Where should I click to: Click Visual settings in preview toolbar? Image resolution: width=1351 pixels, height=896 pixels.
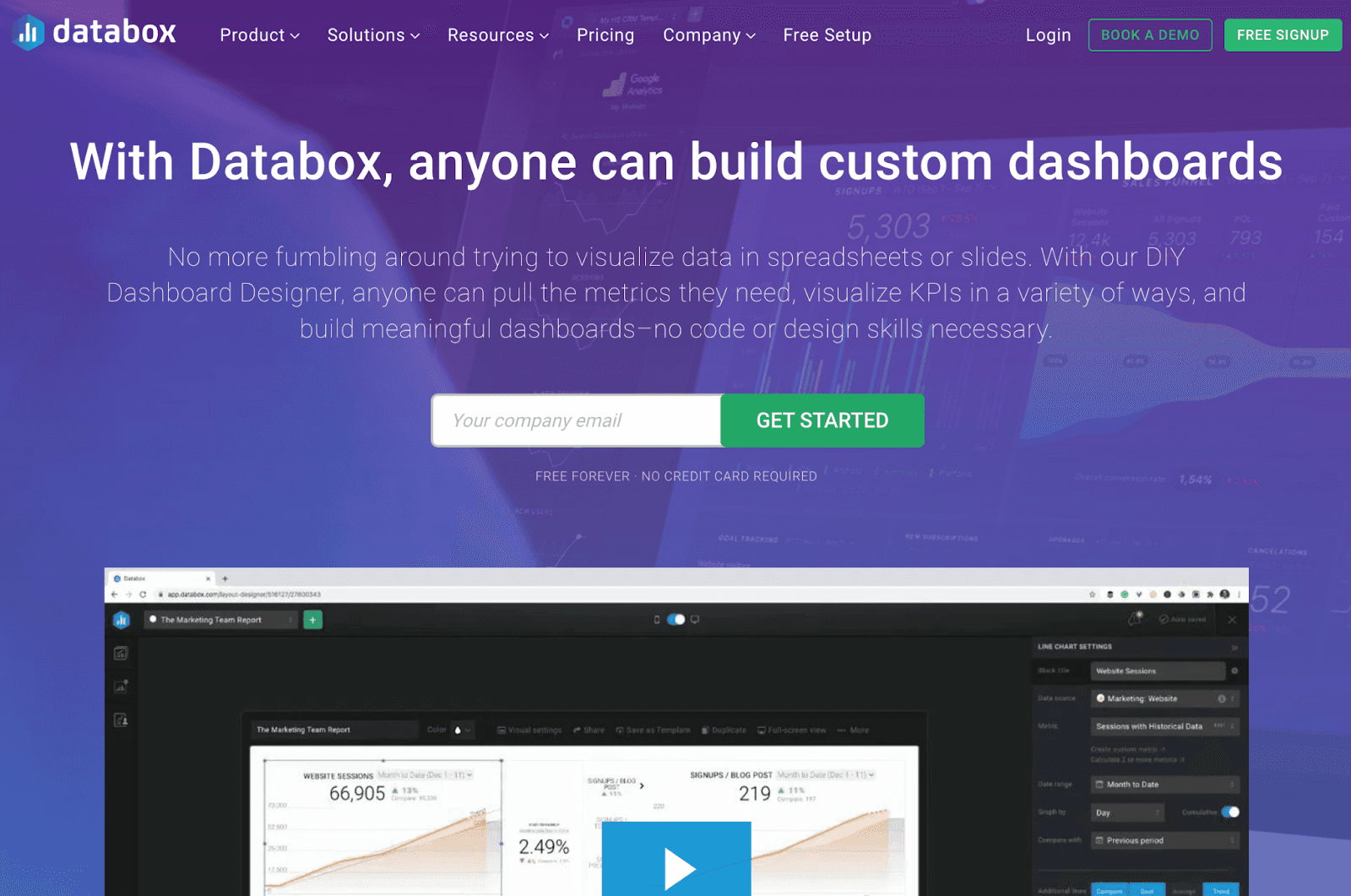[529, 730]
